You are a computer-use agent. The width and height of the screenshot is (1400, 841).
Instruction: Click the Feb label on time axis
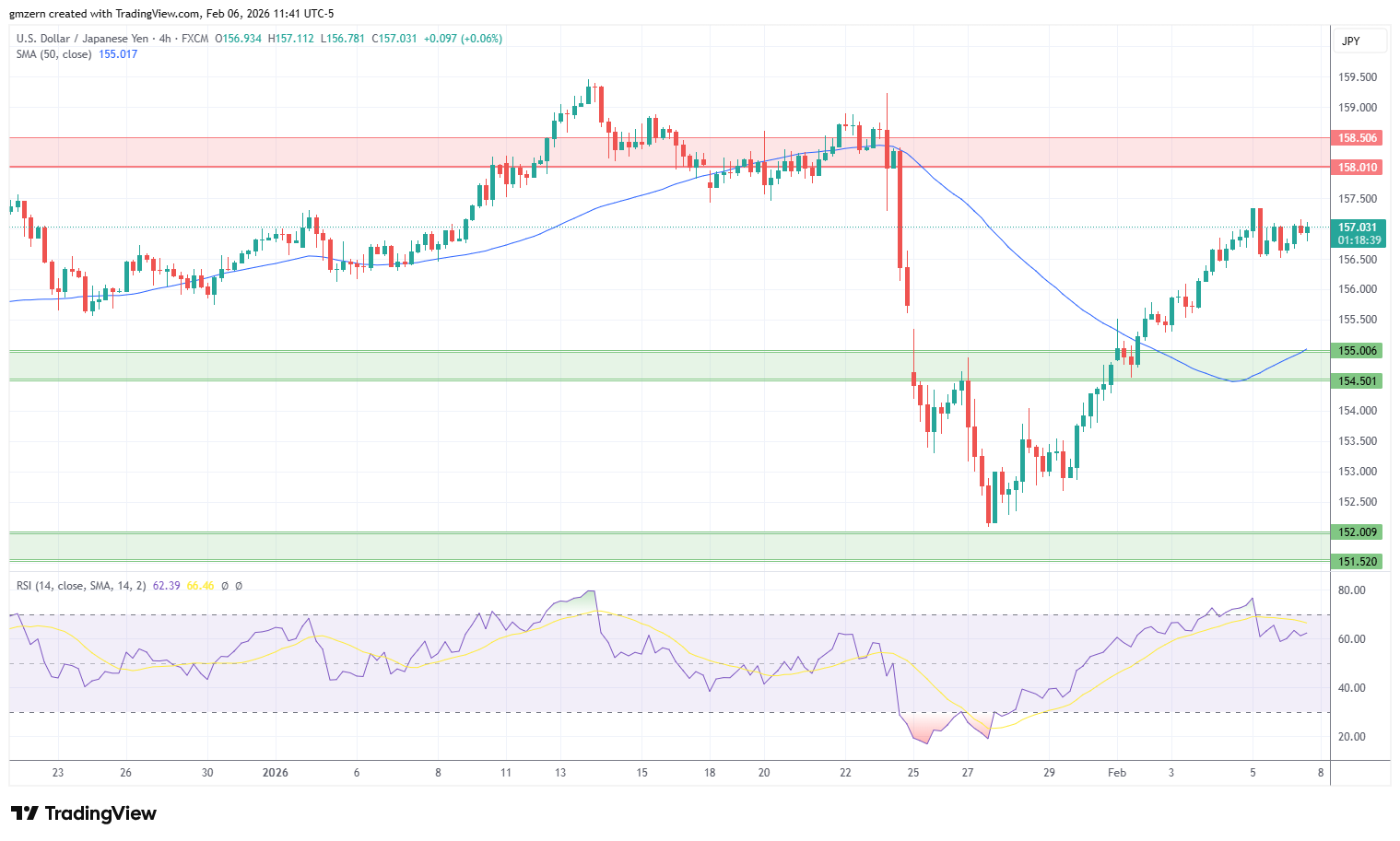[1117, 773]
